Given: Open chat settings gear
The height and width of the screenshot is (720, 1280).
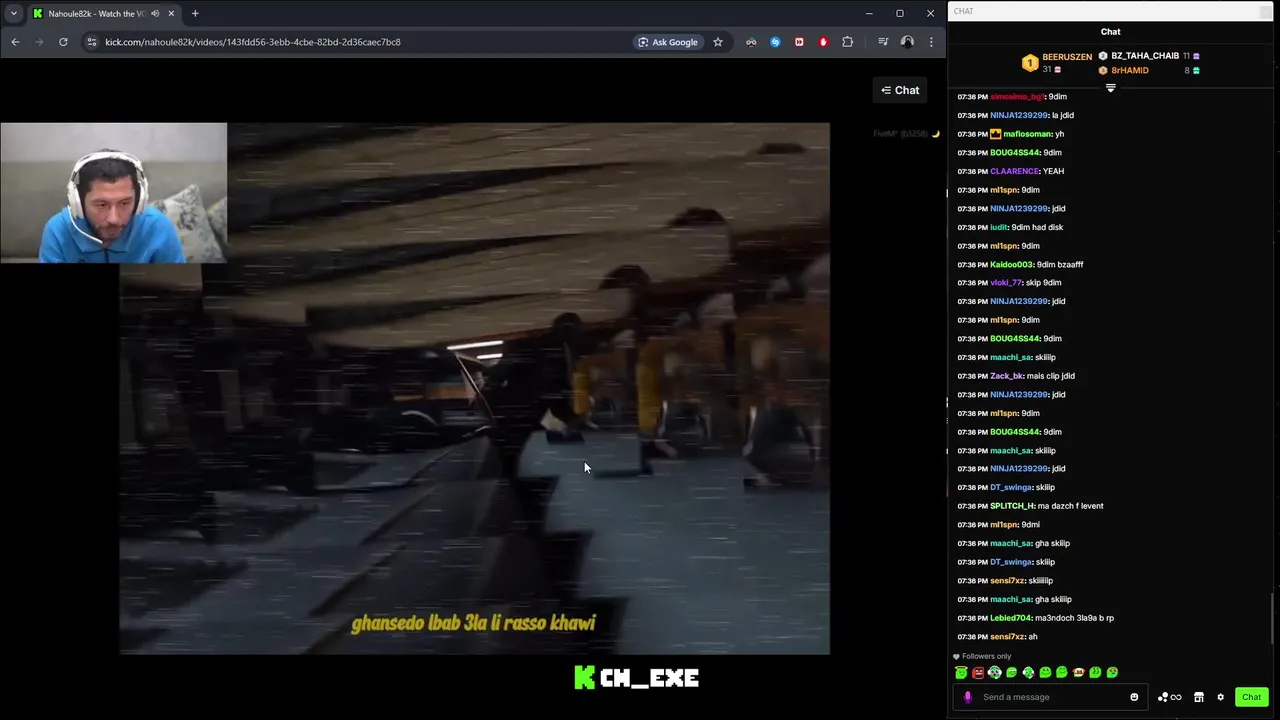Looking at the screenshot, I should click(x=1220, y=697).
